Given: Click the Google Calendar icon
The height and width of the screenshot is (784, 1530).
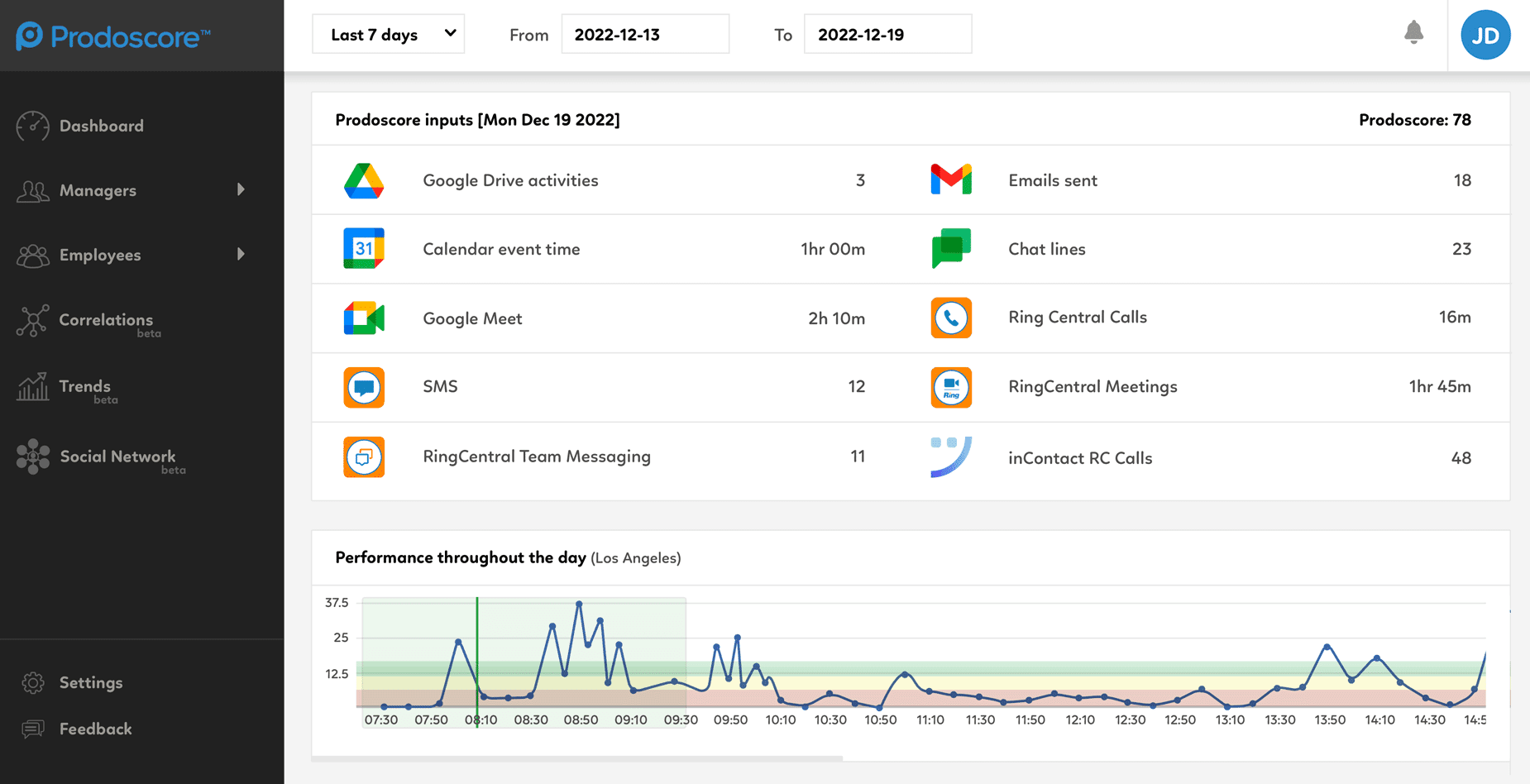Looking at the screenshot, I should pos(364,249).
